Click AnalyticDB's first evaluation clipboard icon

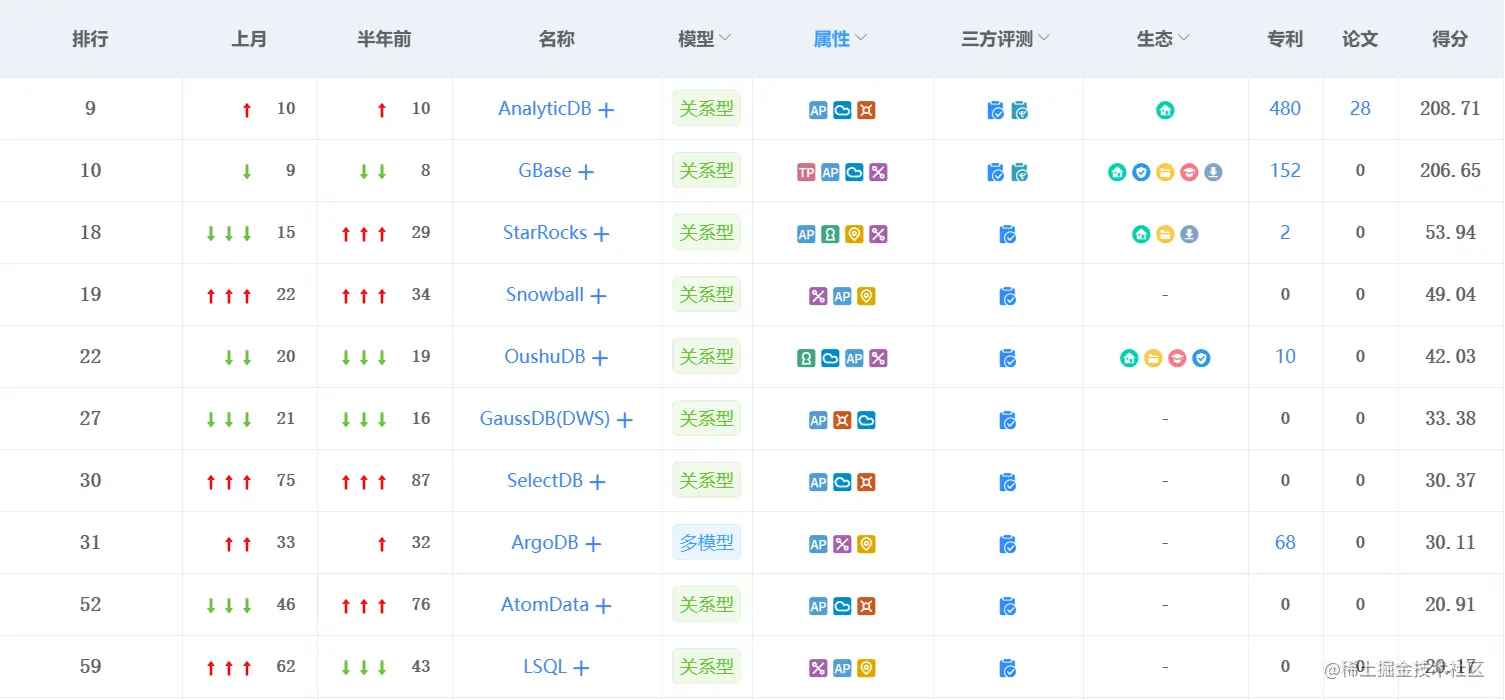click(x=996, y=110)
